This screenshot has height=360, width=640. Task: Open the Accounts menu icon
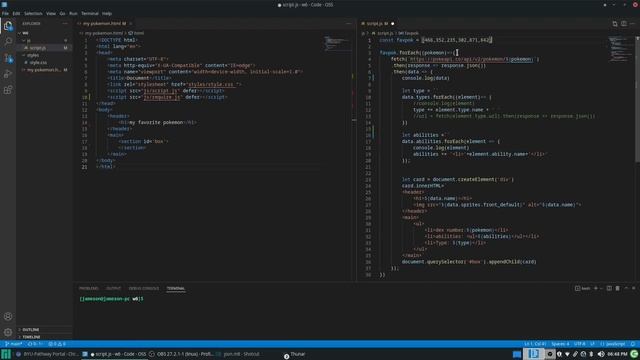(8, 316)
